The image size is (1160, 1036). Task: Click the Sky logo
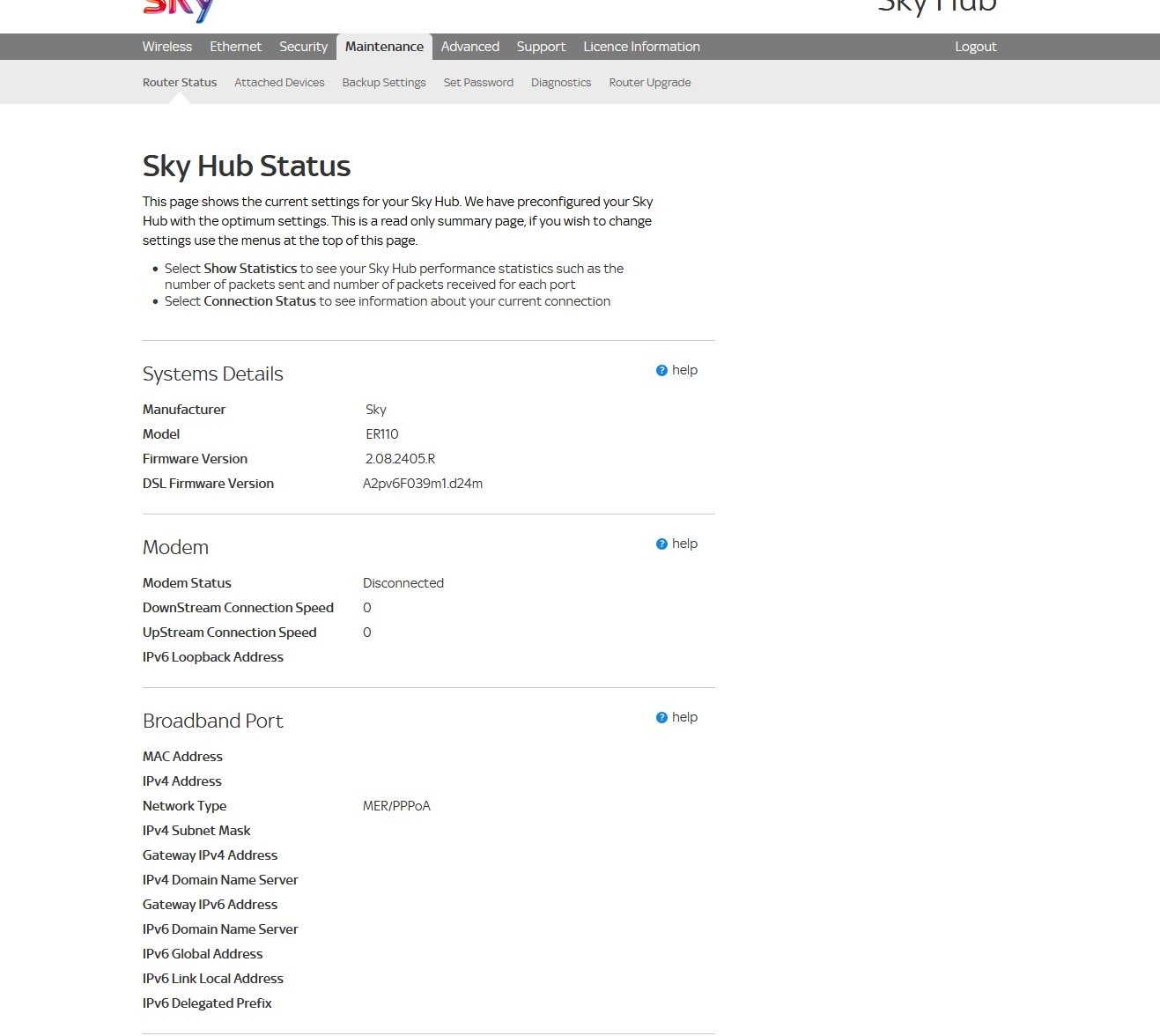coord(179,10)
